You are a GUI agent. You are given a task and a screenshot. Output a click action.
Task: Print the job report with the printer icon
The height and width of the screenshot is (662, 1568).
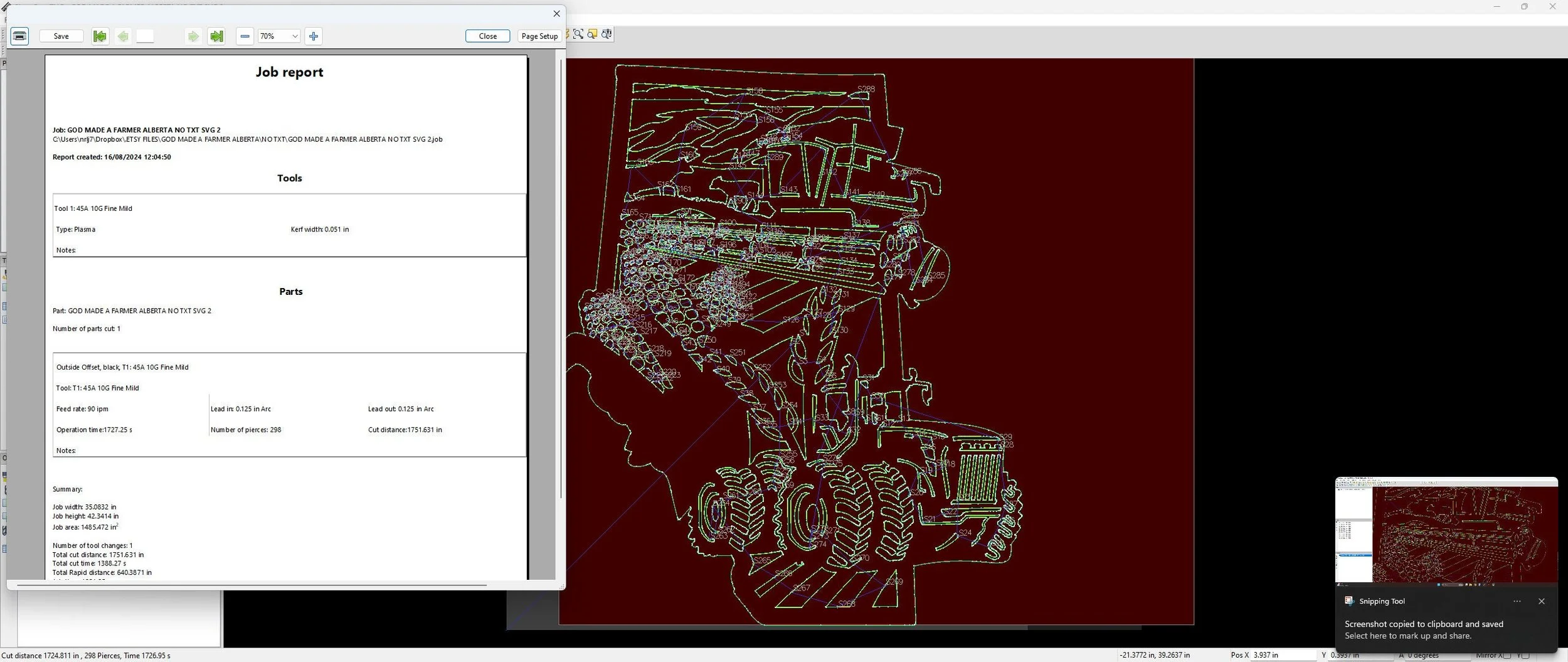(x=19, y=36)
